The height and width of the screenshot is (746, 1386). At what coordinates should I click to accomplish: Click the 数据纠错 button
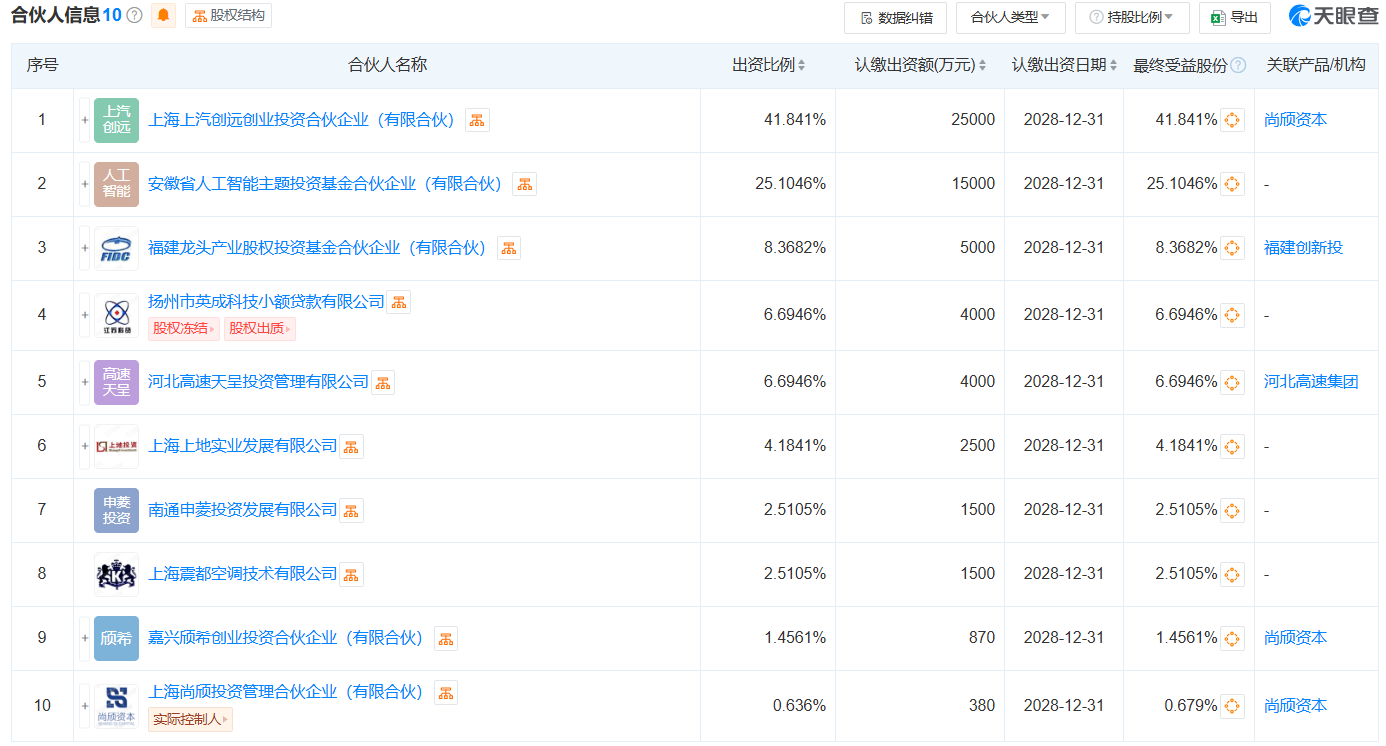[x=895, y=17]
